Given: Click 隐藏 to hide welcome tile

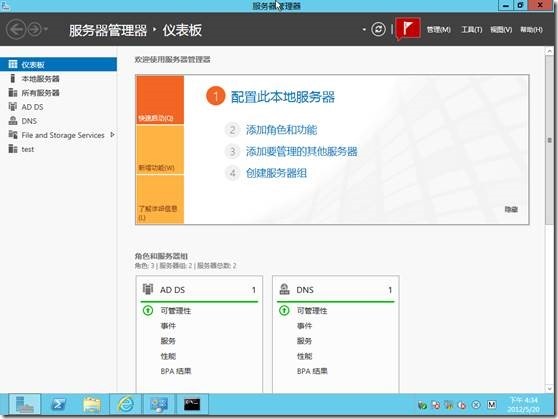Looking at the screenshot, I should [x=511, y=209].
